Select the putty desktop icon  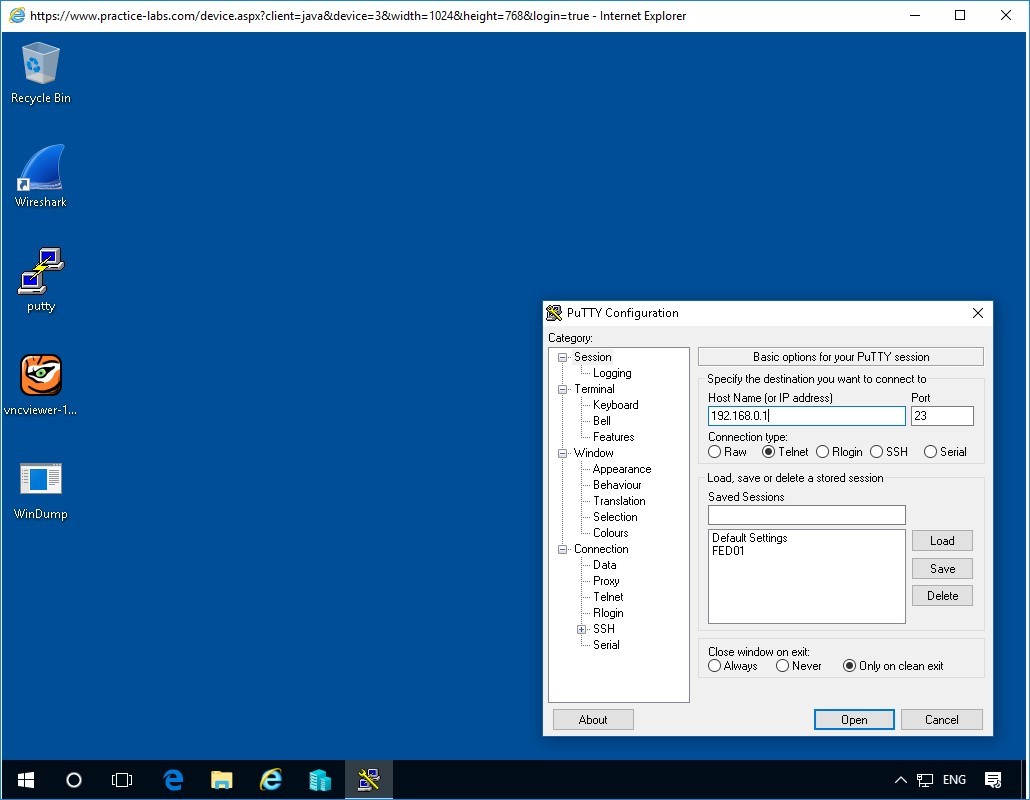pos(40,280)
